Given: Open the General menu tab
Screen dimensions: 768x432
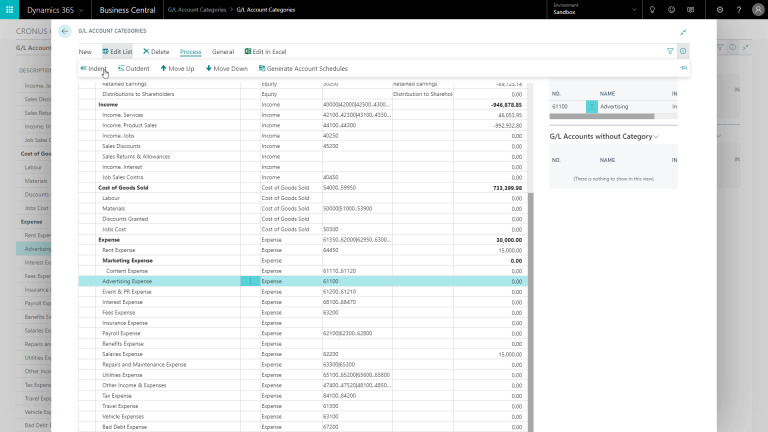Looking at the screenshot, I should tap(223, 51).
